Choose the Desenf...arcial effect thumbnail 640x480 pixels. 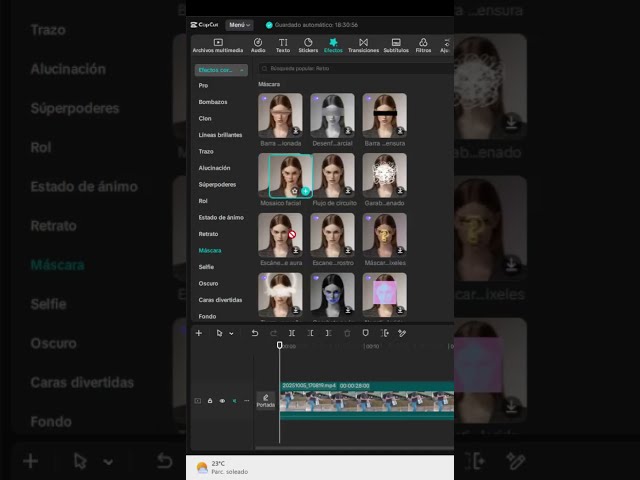332,115
